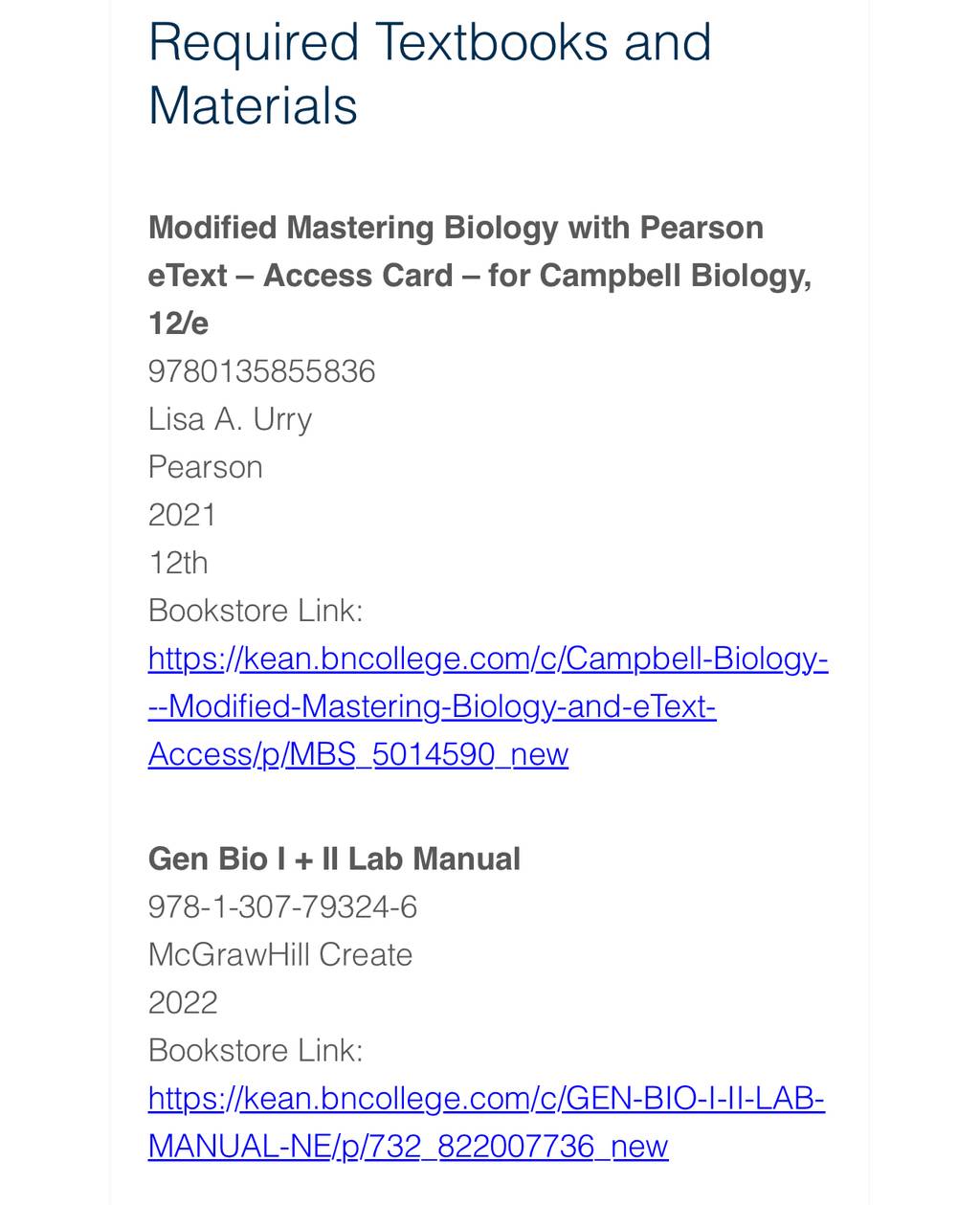The height and width of the screenshot is (1205, 980).
Task: Click the 'MANUAL-NE/p/732_822007736_new' link text
Action: coord(408,1146)
